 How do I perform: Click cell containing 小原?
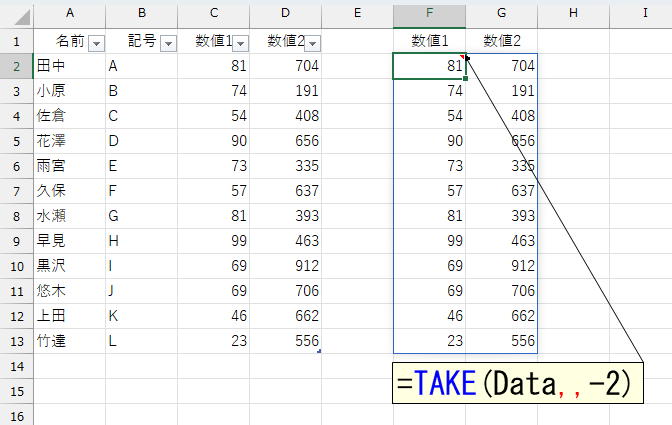tap(69, 91)
